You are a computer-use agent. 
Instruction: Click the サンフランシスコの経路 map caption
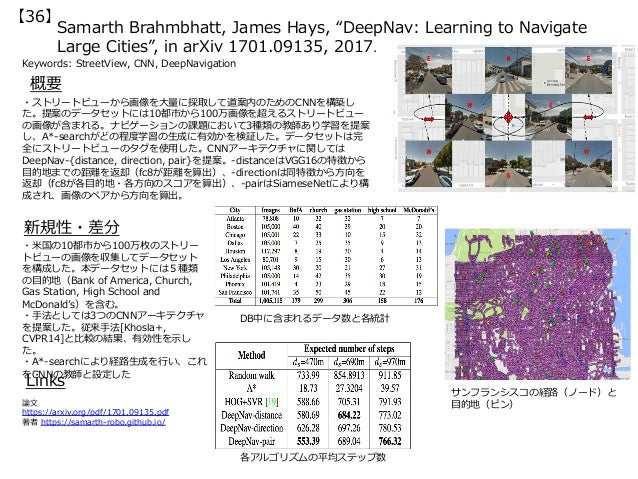(533, 398)
